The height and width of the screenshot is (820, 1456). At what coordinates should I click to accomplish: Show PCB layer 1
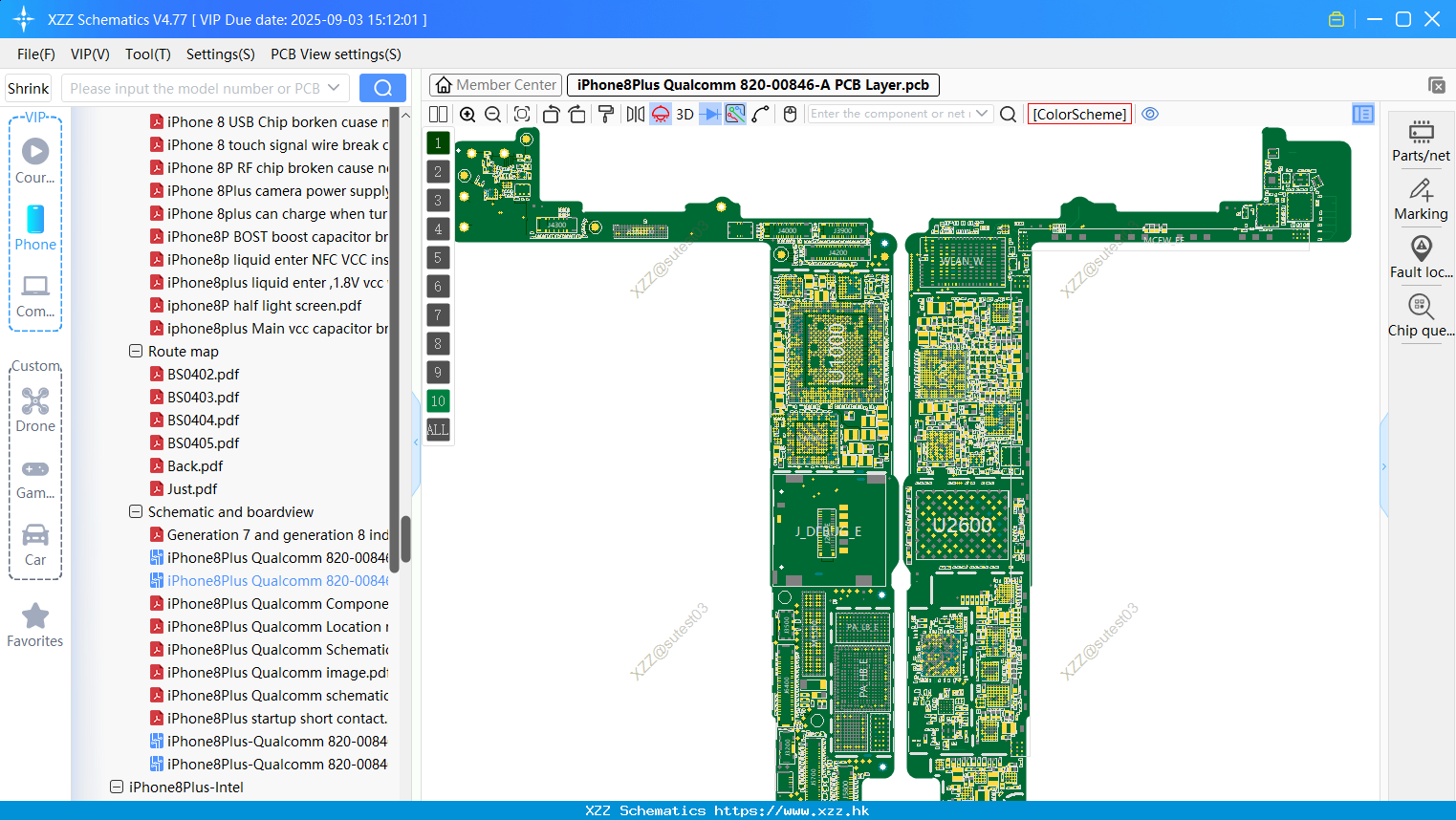click(438, 143)
